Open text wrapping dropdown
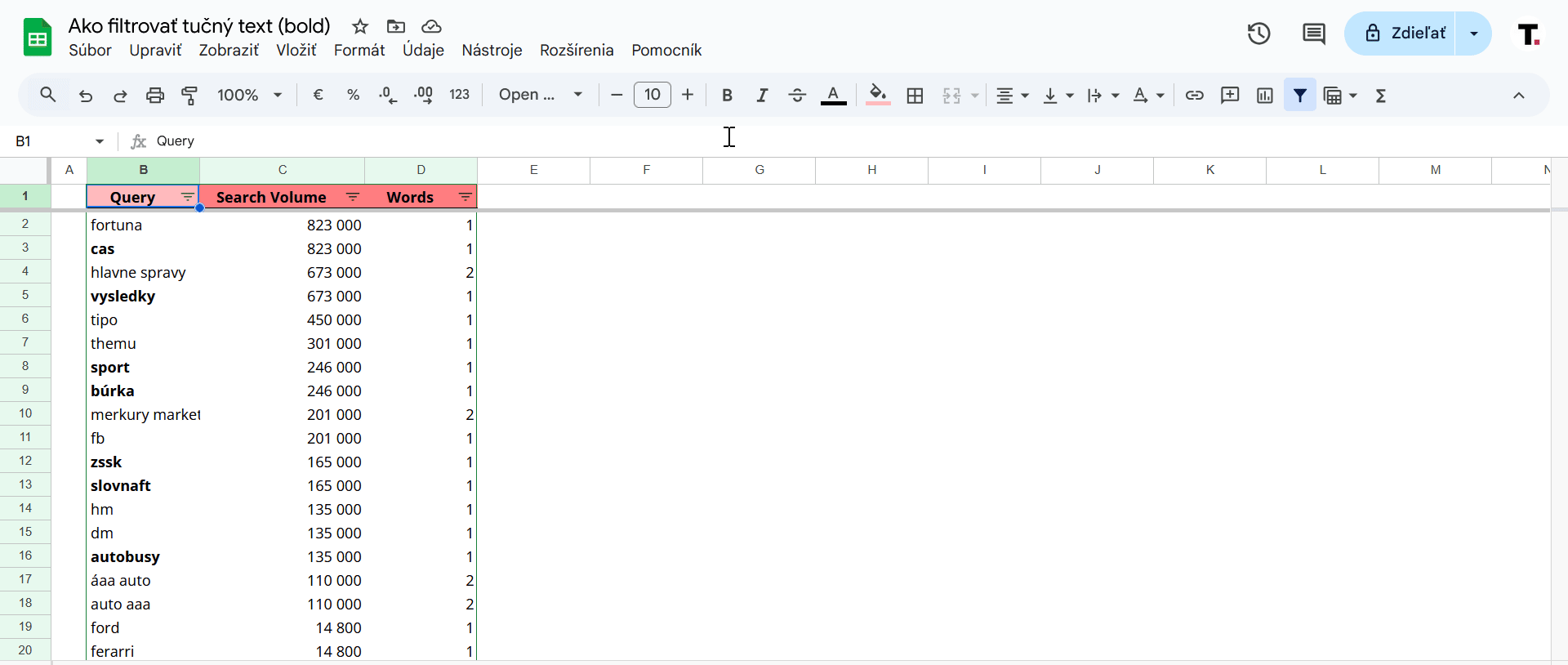Viewport: 1568px width, 665px height. point(1102,96)
